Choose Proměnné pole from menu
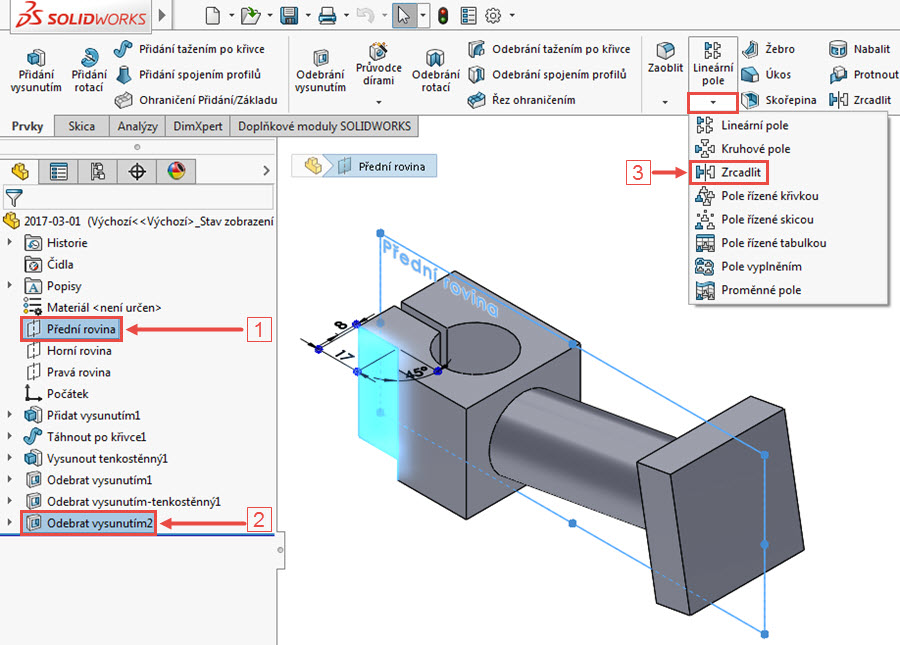 788,290
